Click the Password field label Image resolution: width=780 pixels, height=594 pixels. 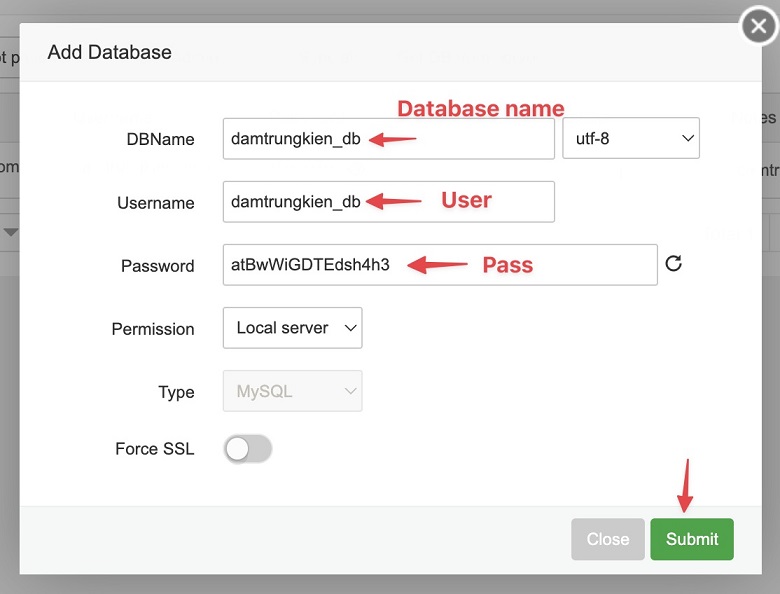[158, 266]
